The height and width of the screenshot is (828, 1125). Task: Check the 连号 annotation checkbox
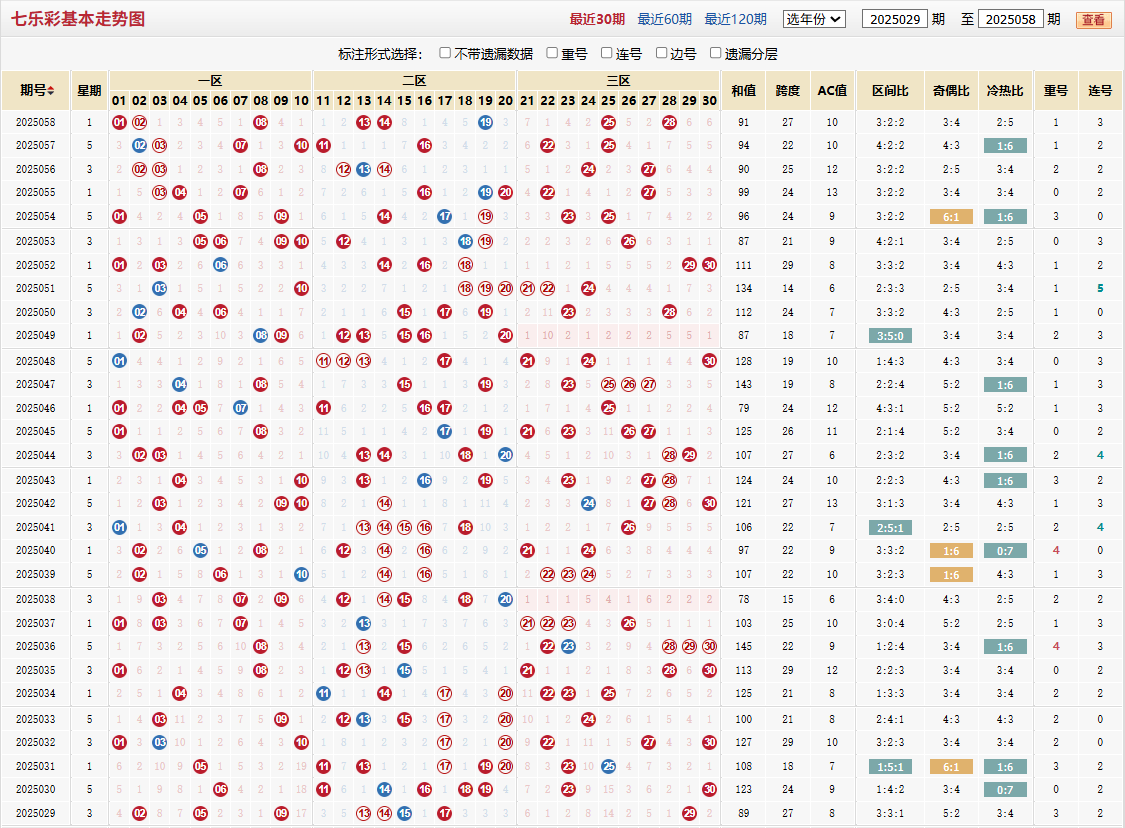click(x=606, y=53)
